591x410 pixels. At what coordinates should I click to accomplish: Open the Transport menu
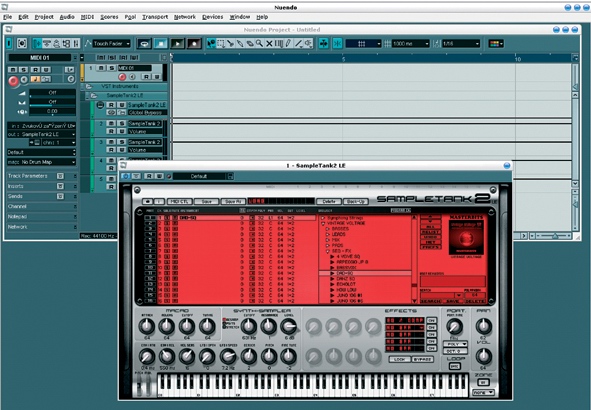click(155, 17)
